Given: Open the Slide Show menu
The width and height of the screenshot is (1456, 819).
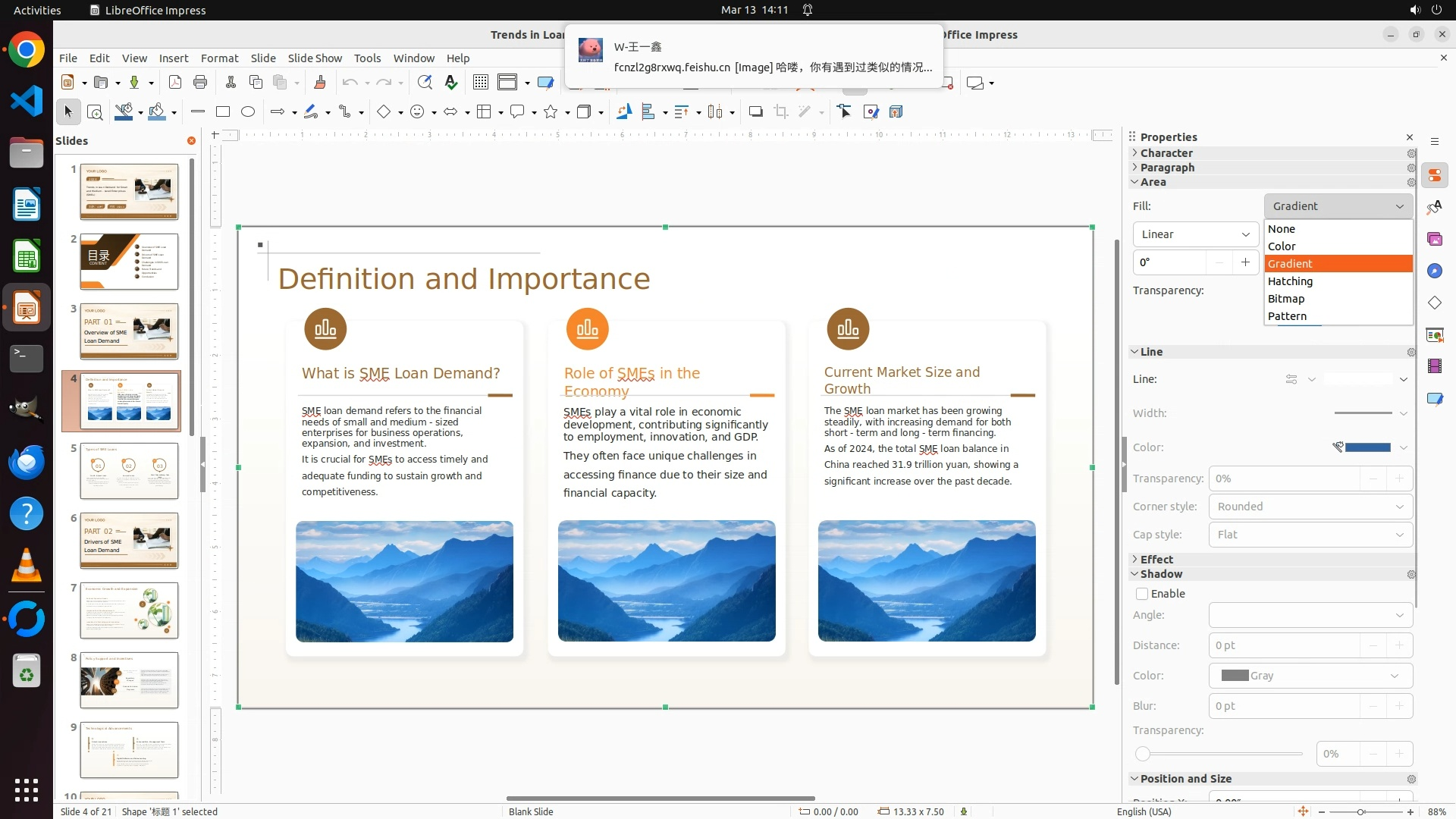Looking at the screenshot, I should pos(315,58).
